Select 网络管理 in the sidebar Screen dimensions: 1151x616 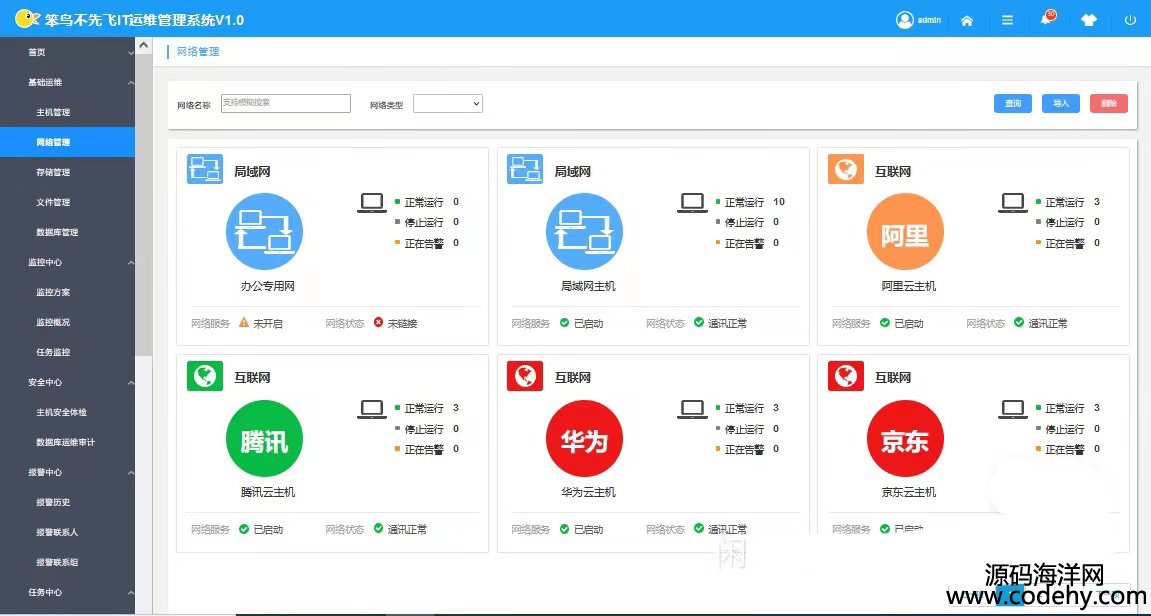[68, 142]
